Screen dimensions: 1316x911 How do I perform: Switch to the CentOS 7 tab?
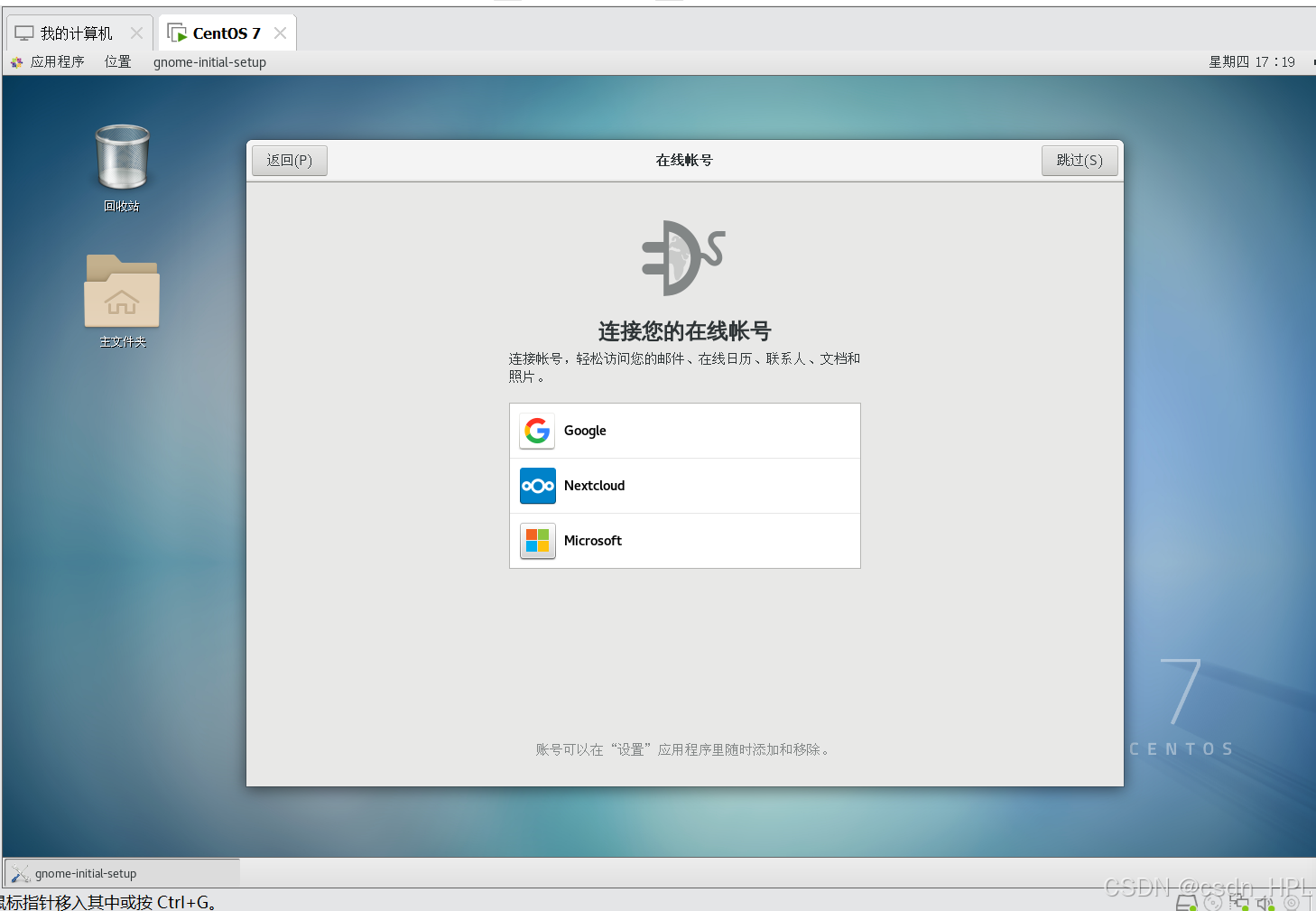(227, 33)
